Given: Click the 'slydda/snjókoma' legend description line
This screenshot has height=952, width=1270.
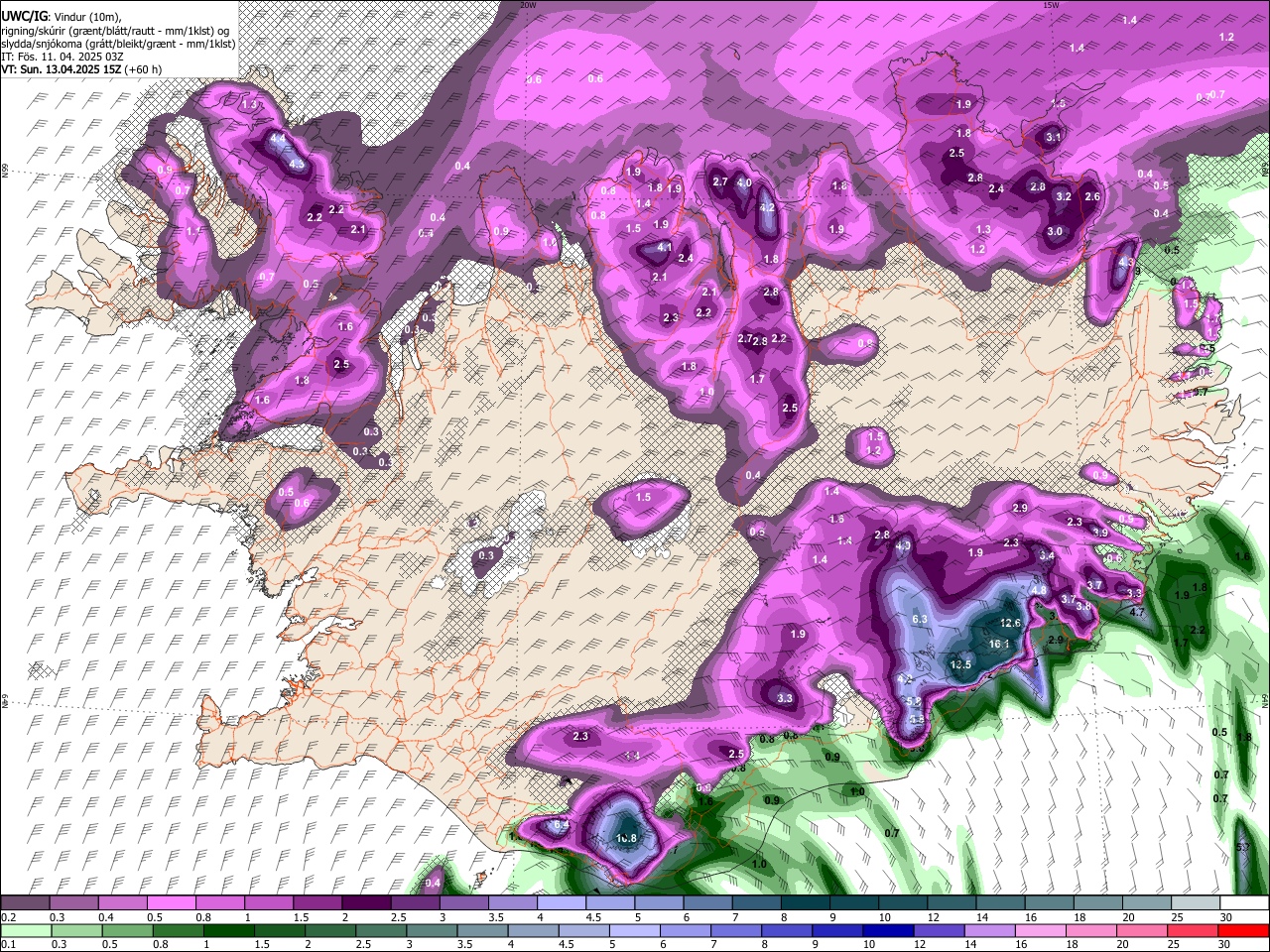Looking at the screenshot, I should tap(118, 44).
